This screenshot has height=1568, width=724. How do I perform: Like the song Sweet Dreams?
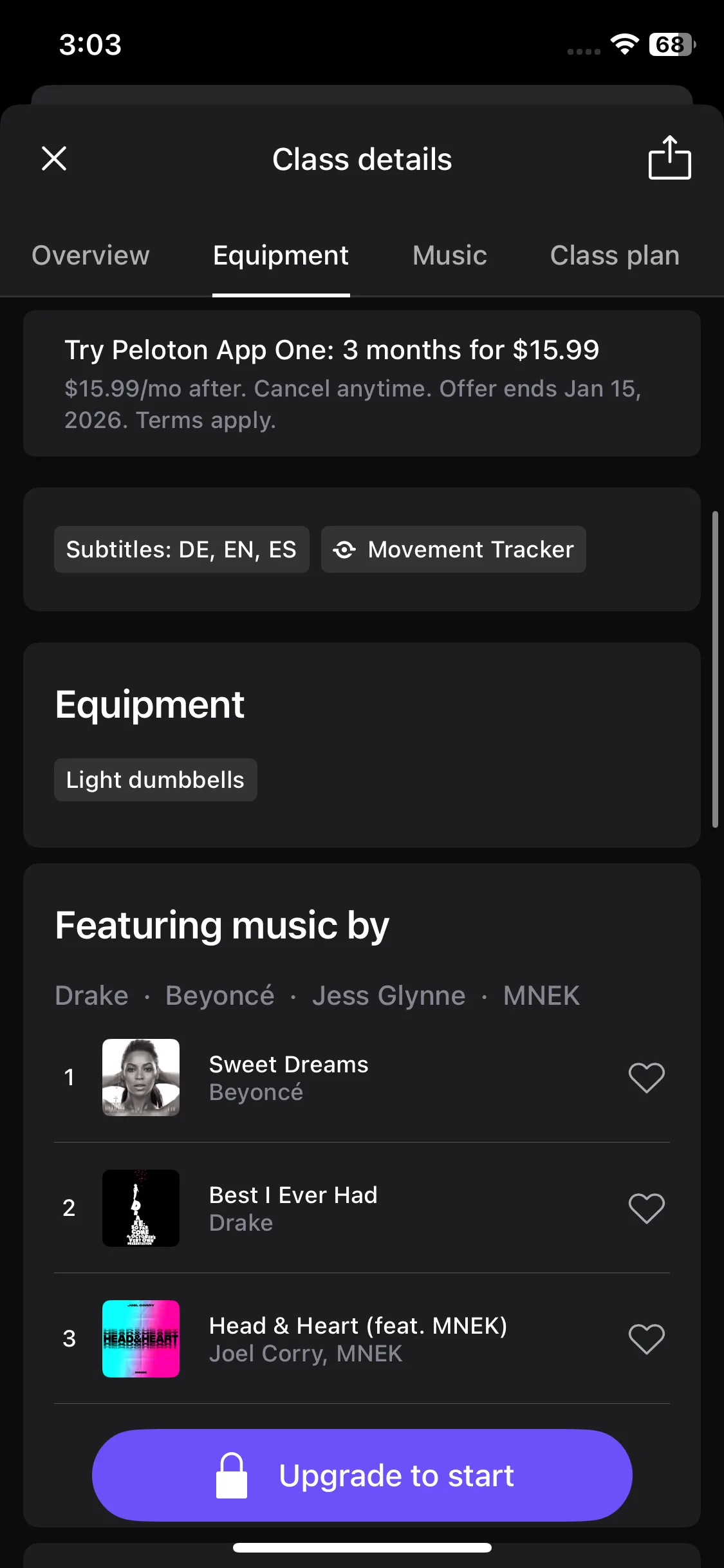click(646, 1078)
